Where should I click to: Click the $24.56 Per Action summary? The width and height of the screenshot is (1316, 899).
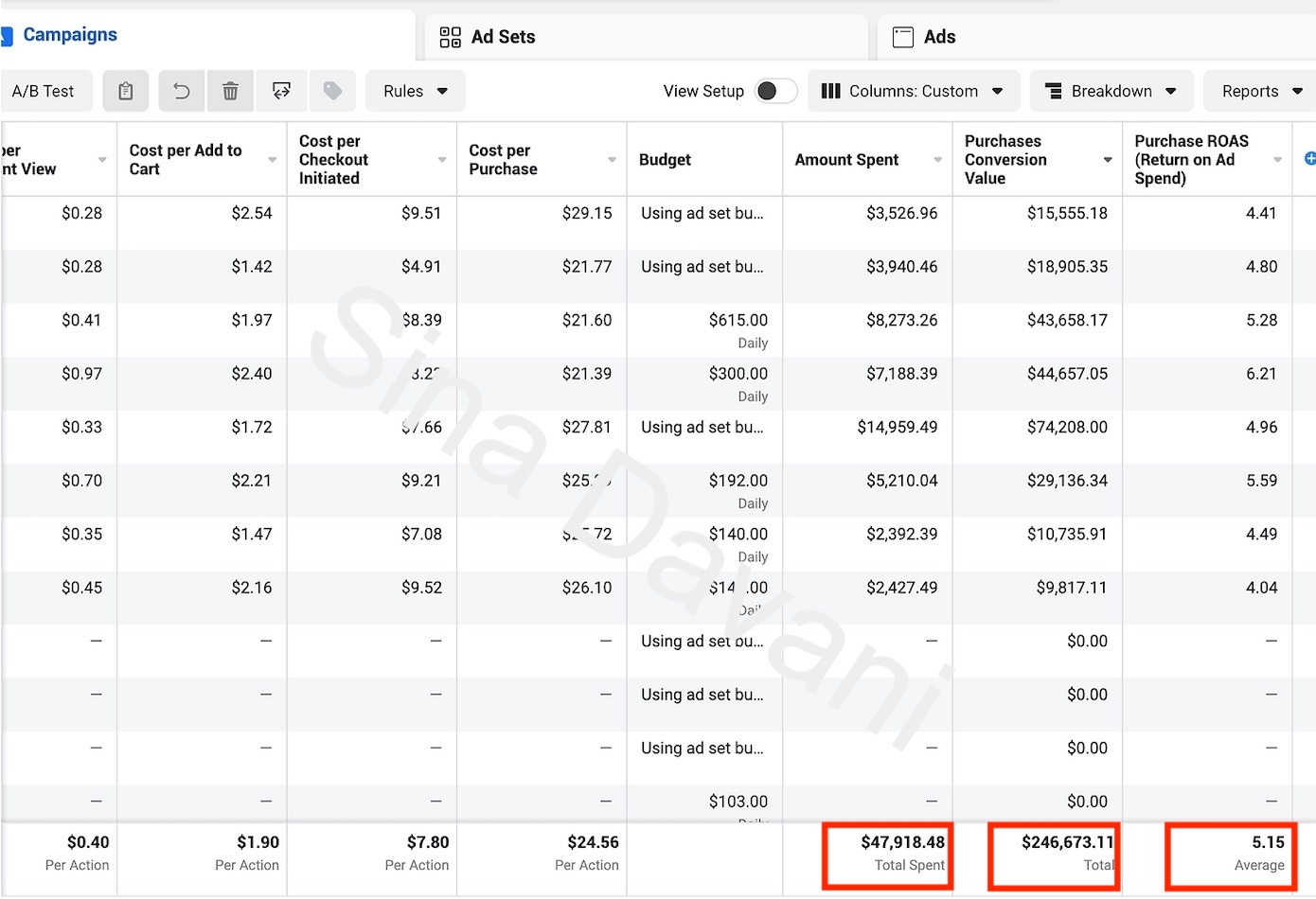[587, 853]
